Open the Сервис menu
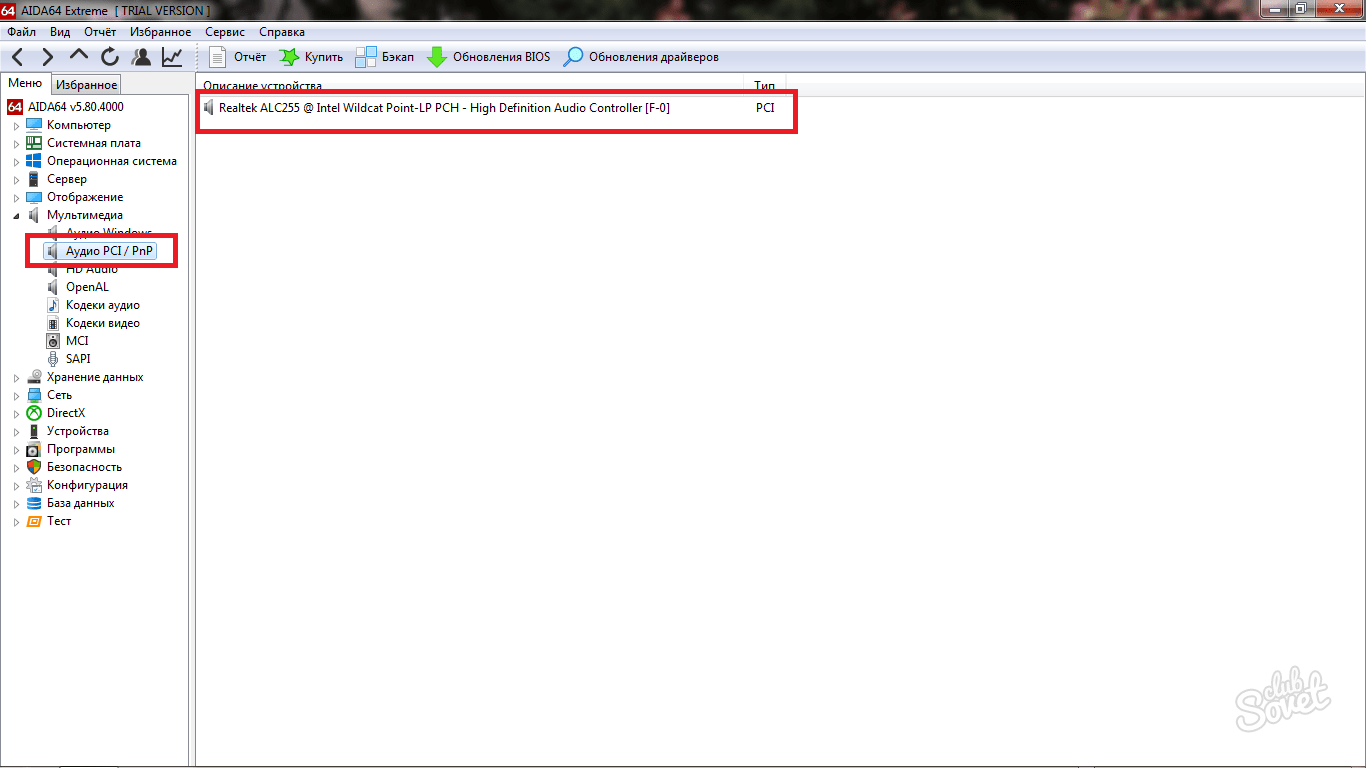1366x768 pixels. pos(224,32)
